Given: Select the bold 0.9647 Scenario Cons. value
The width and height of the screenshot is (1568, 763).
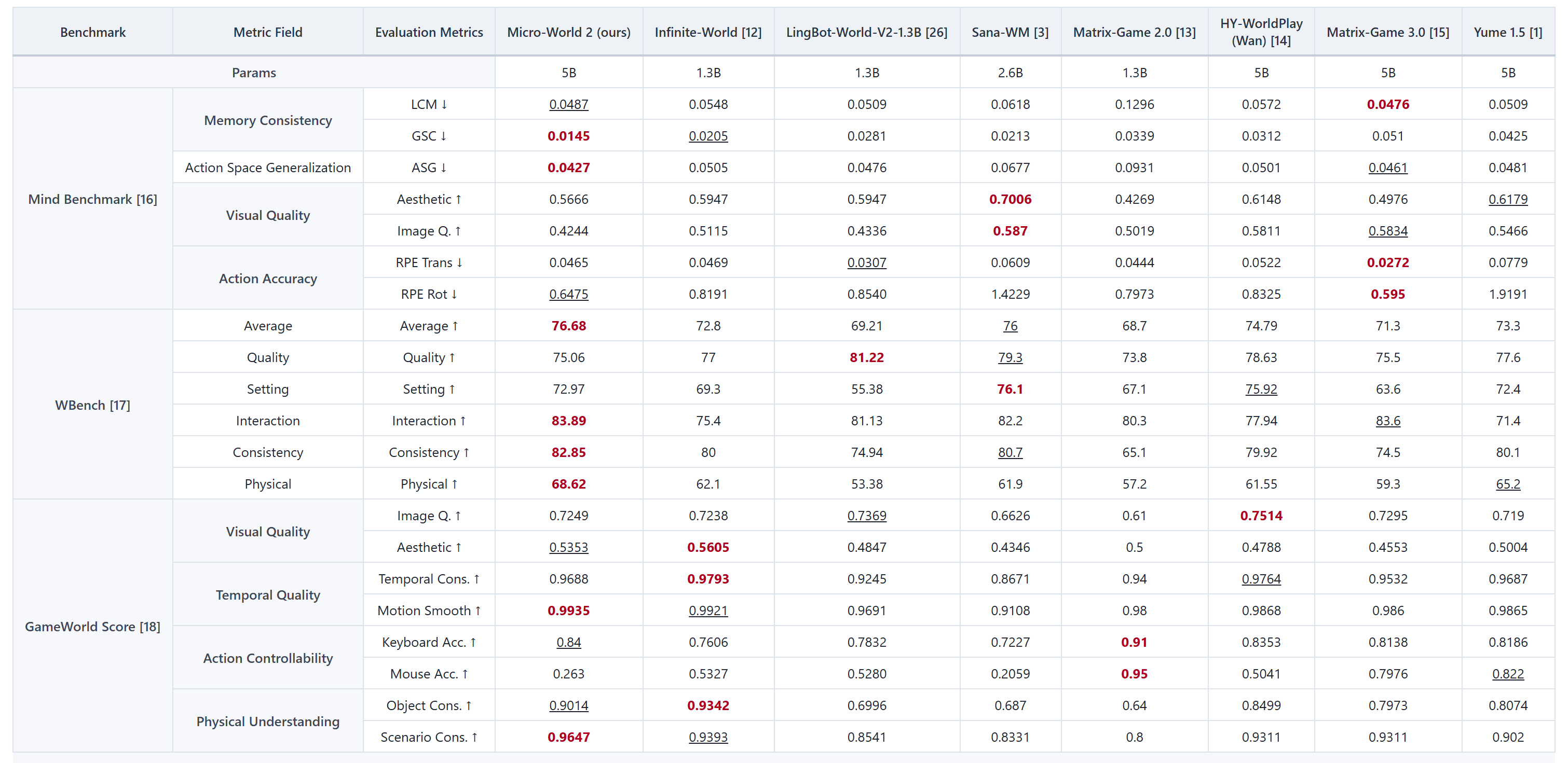Looking at the screenshot, I should pyautogui.click(x=568, y=737).
